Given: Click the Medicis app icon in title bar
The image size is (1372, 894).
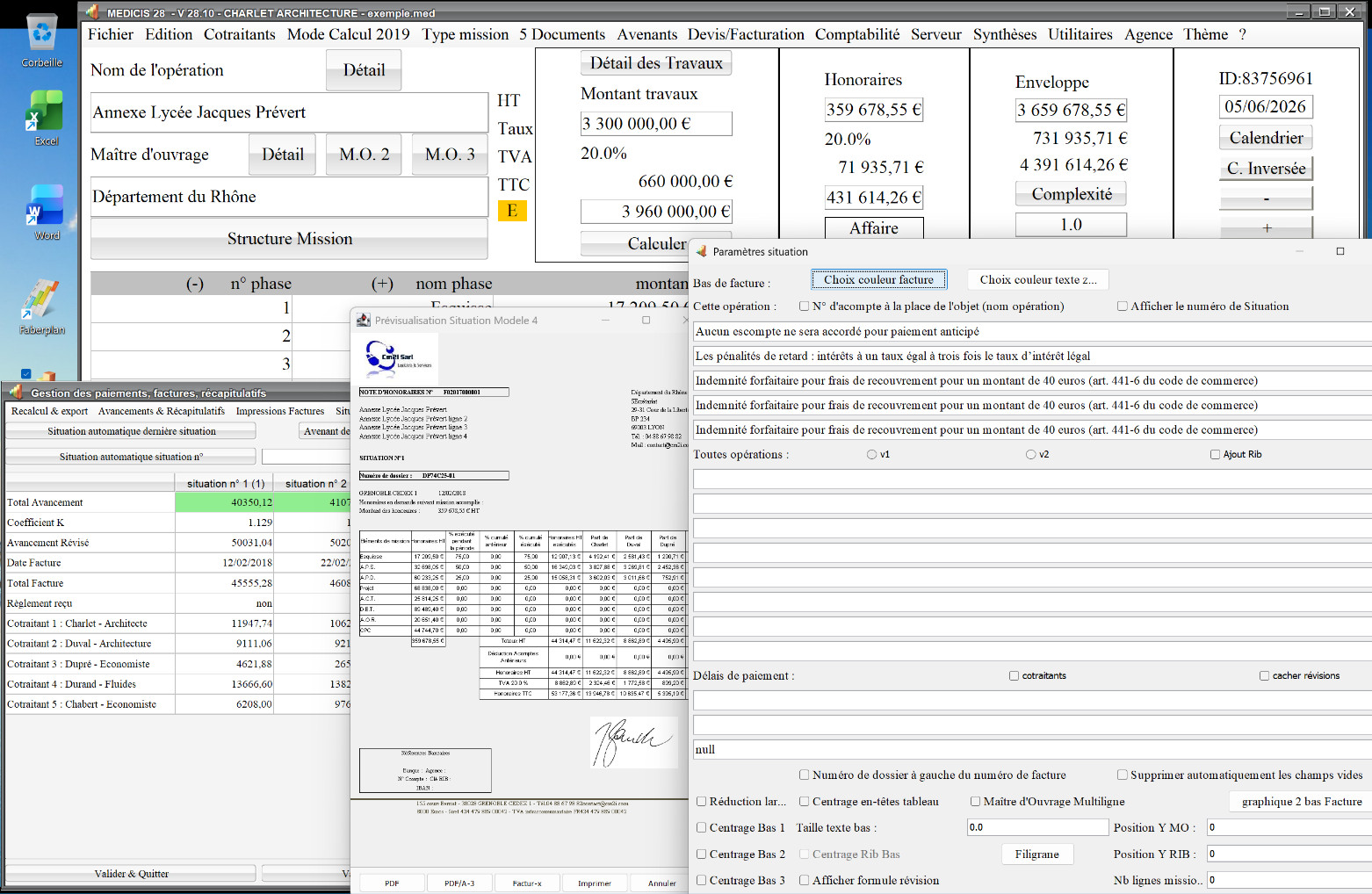Looking at the screenshot, I should point(92,12).
